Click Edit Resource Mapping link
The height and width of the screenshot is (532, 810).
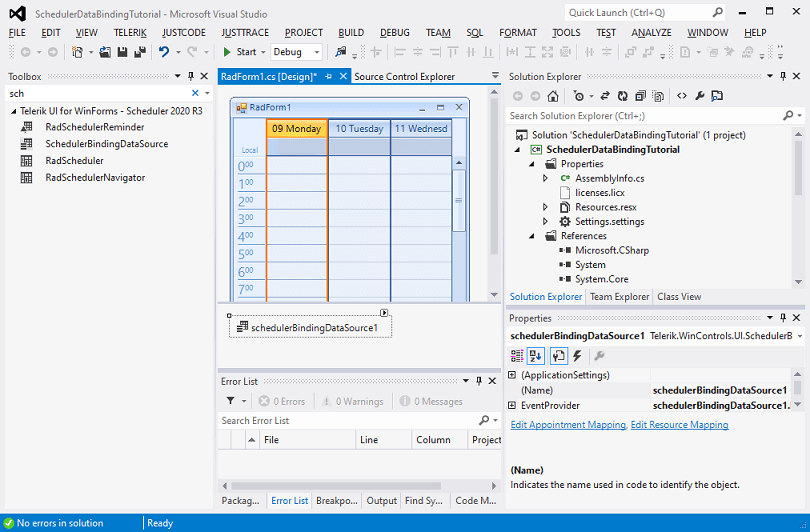pyautogui.click(x=679, y=425)
